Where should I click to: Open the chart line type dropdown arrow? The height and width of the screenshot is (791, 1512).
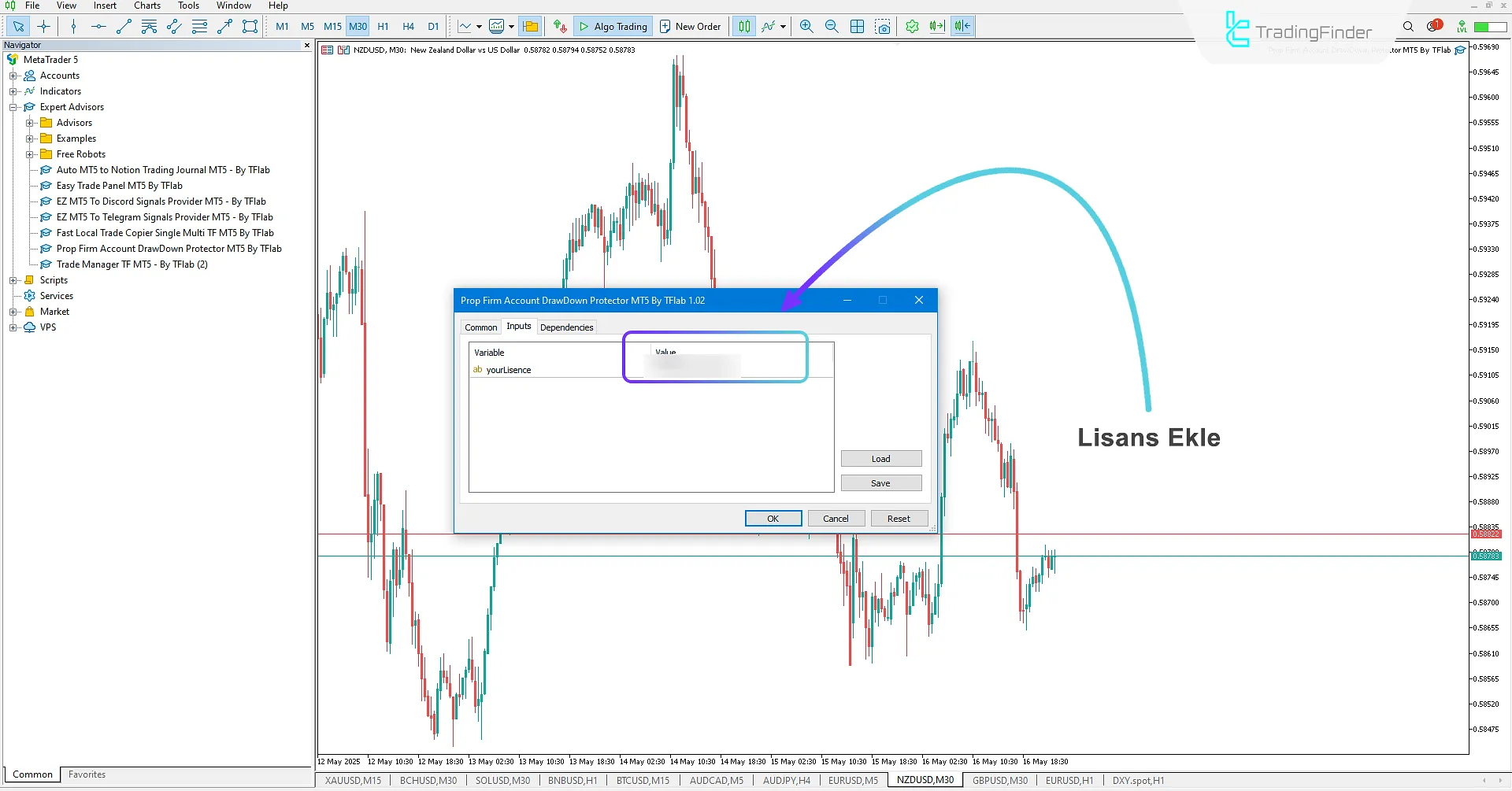pyautogui.click(x=478, y=26)
